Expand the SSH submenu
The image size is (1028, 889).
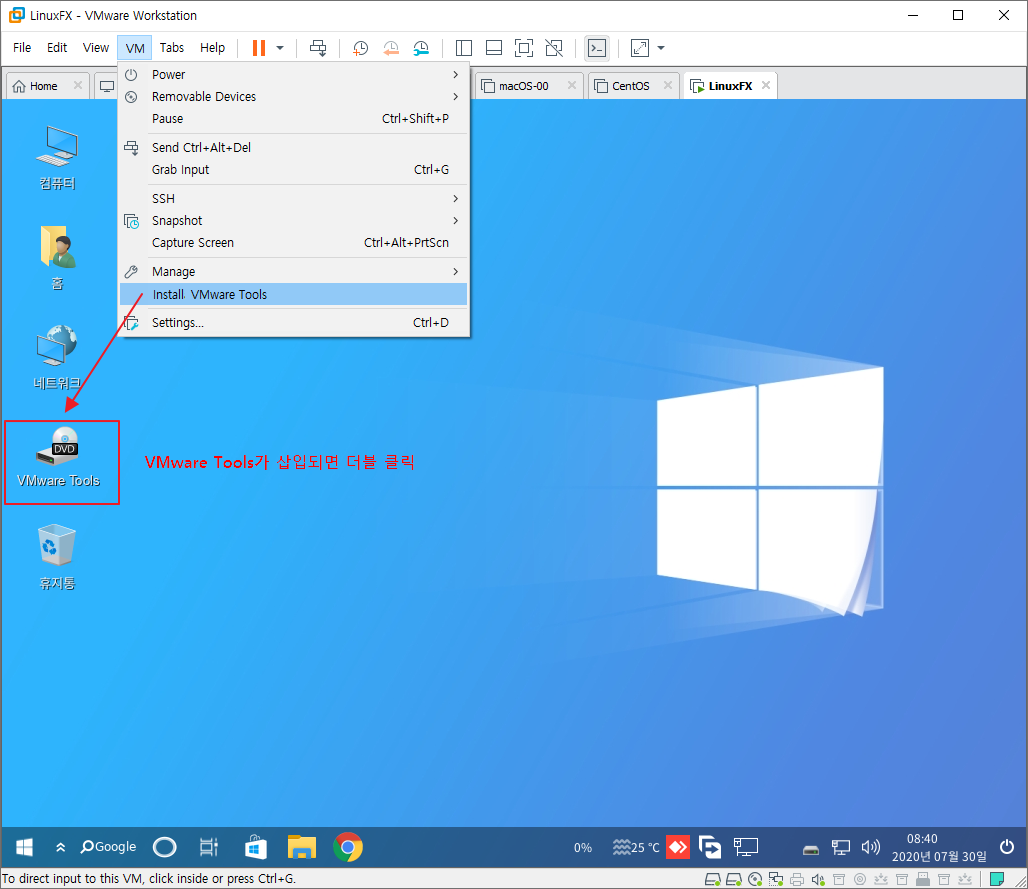(x=294, y=199)
